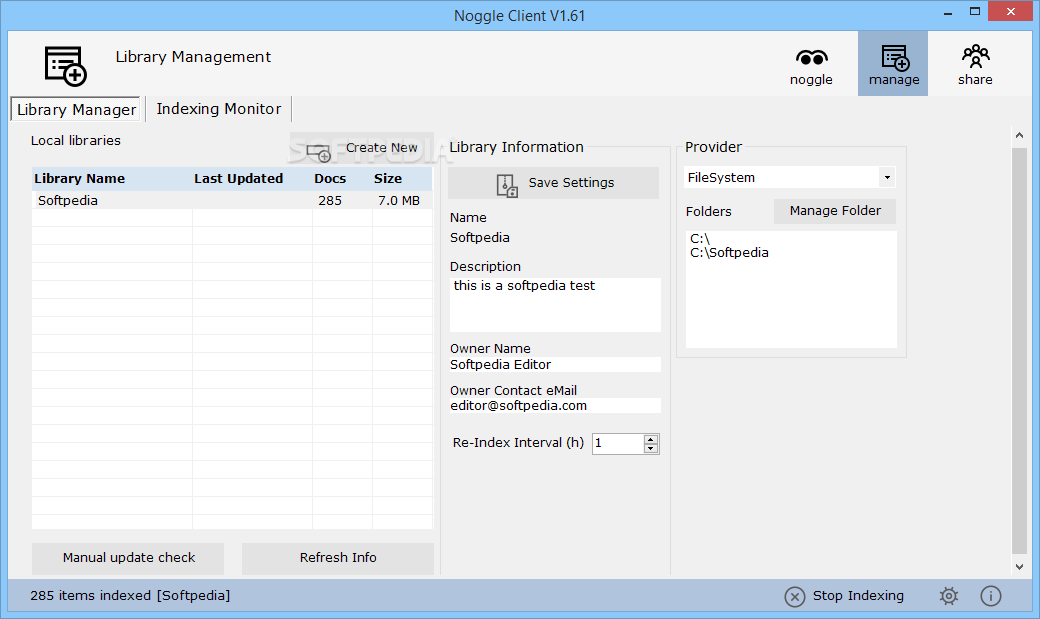The height and width of the screenshot is (619, 1040).
Task: Click scrollbar down arrow
Action: tap(1019, 567)
